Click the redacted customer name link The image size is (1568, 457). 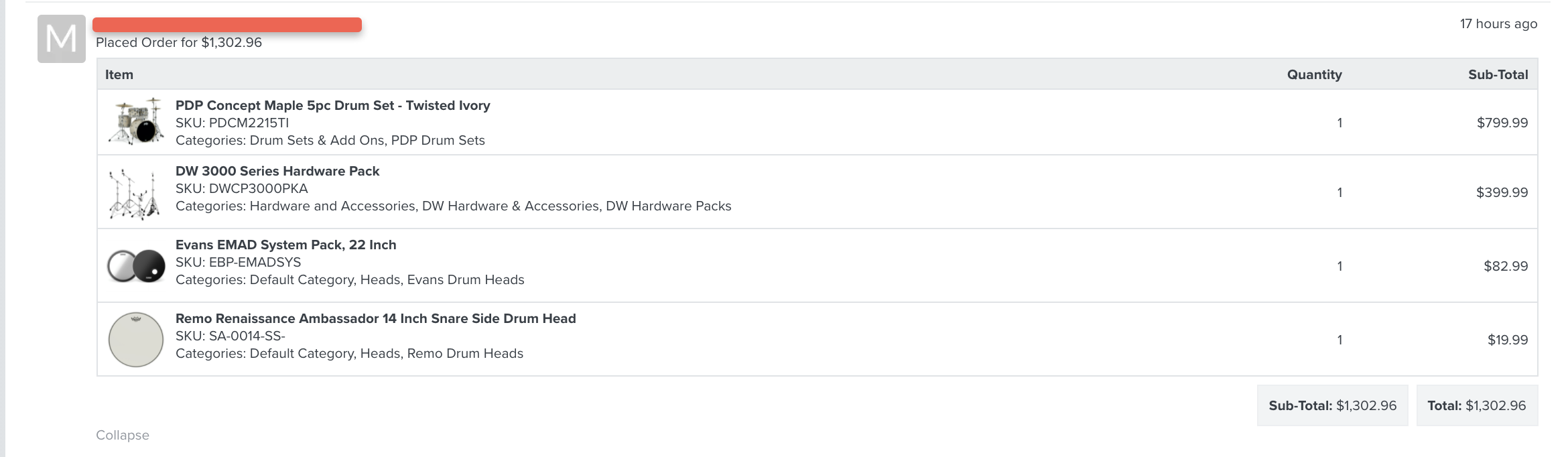(x=227, y=25)
